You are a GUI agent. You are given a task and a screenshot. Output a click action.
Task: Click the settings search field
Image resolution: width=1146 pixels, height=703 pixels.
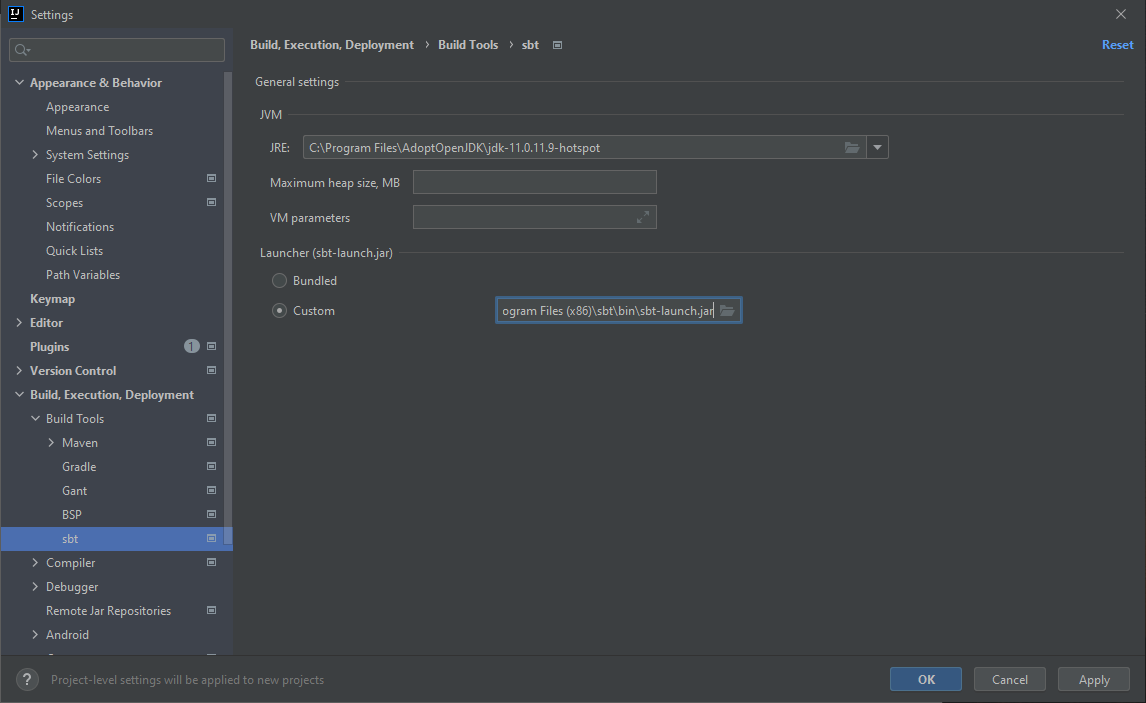coord(117,50)
